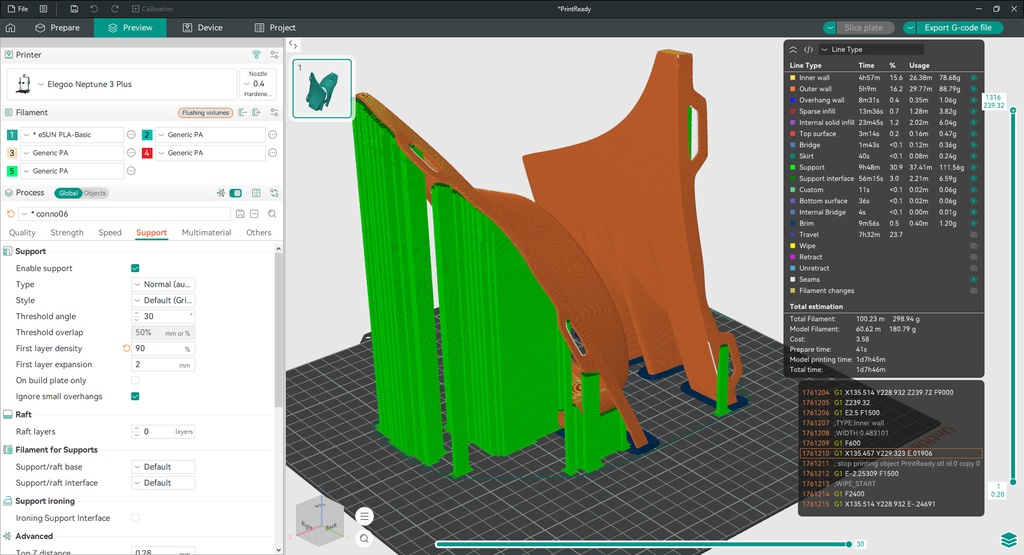Open the Support/raft base dropdown

[x=163, y=467]
